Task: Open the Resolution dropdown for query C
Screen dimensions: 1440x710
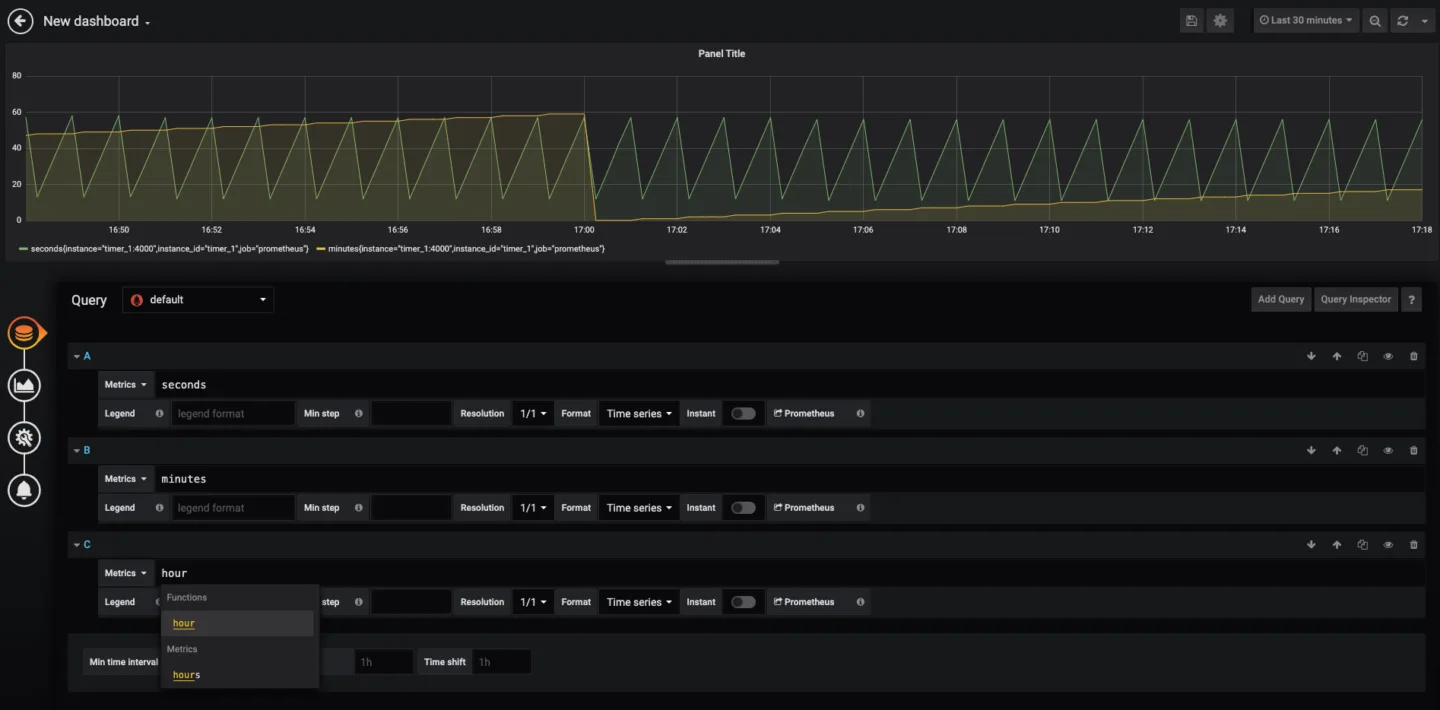Action: (x=533, y=602)
